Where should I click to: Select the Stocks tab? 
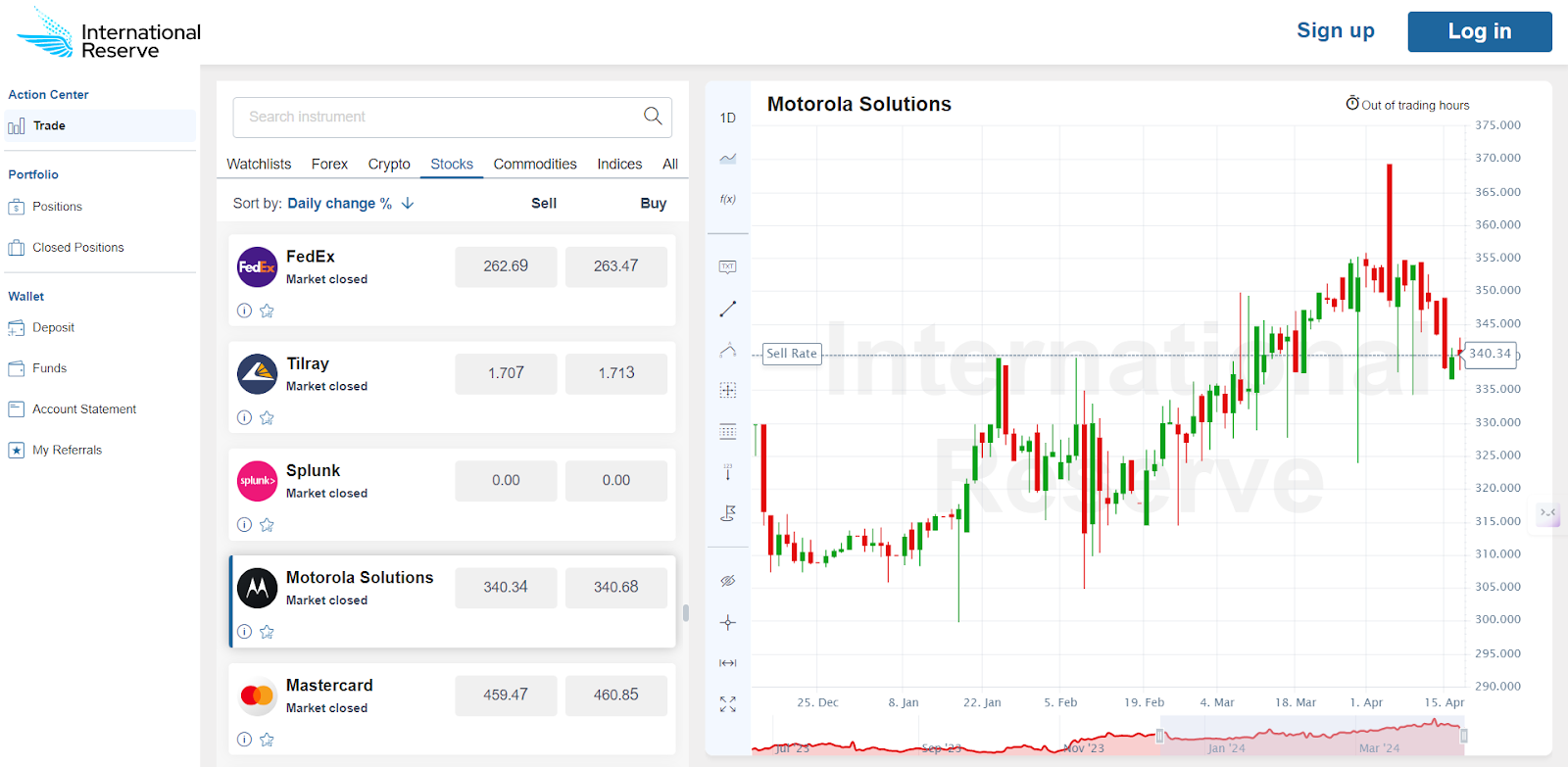[x=452, y=165]
